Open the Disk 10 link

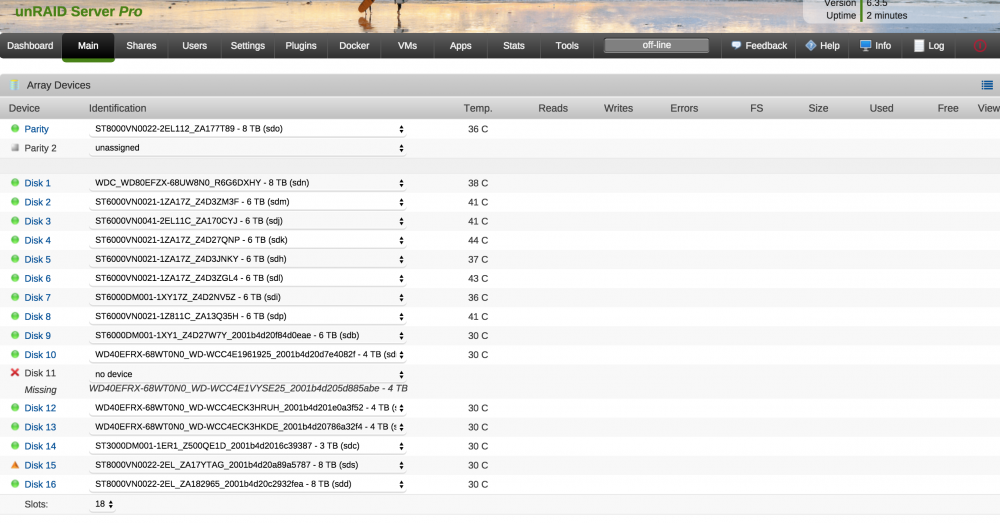tap(40, 355)
